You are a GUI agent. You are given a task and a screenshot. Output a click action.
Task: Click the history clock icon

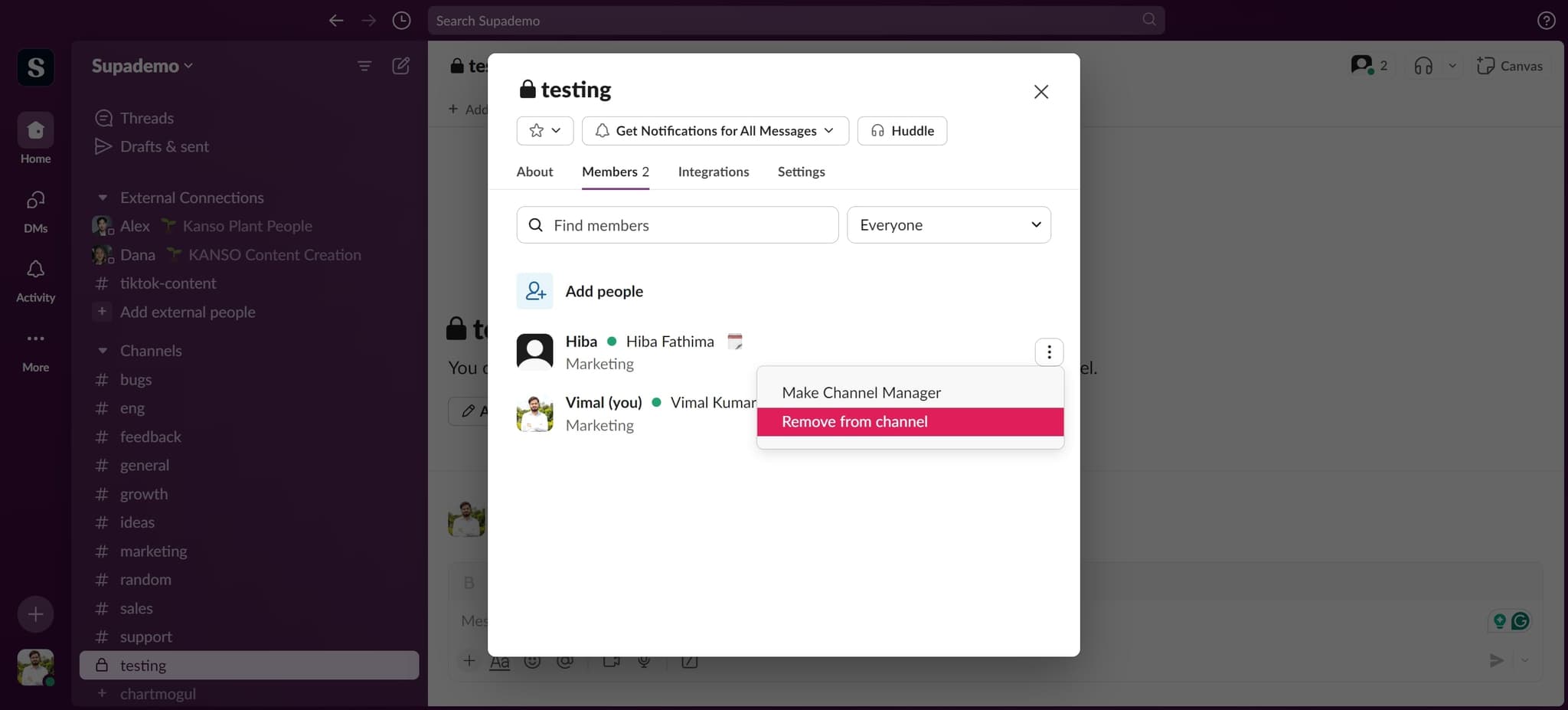401,21
